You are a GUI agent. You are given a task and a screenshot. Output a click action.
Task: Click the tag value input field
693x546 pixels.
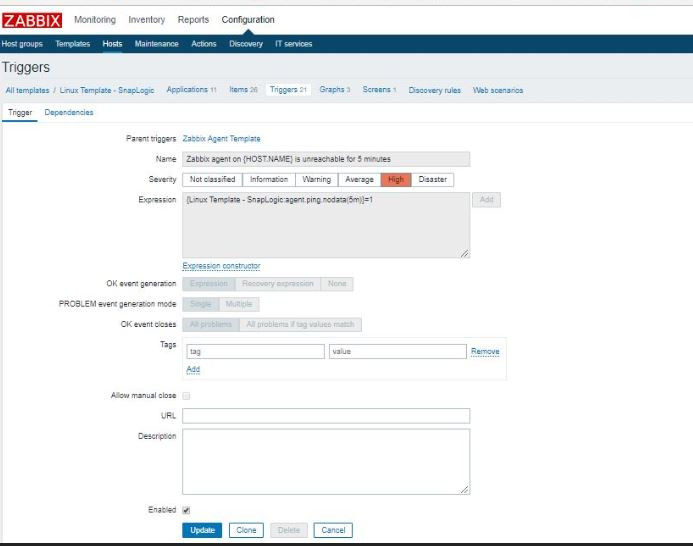tap(398, 352)
